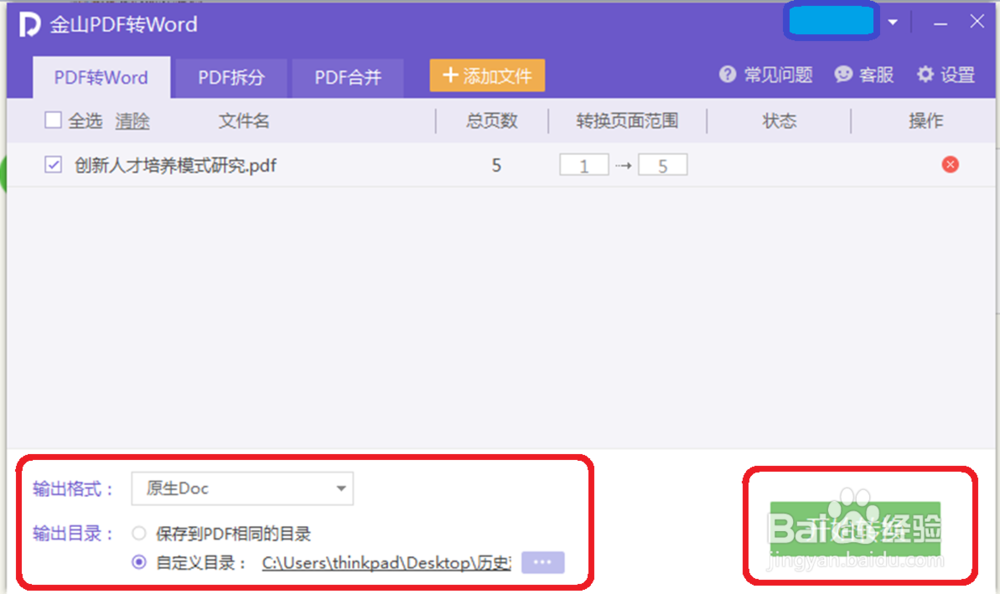Switch to the PDF转Word tab

click(101, 77)
